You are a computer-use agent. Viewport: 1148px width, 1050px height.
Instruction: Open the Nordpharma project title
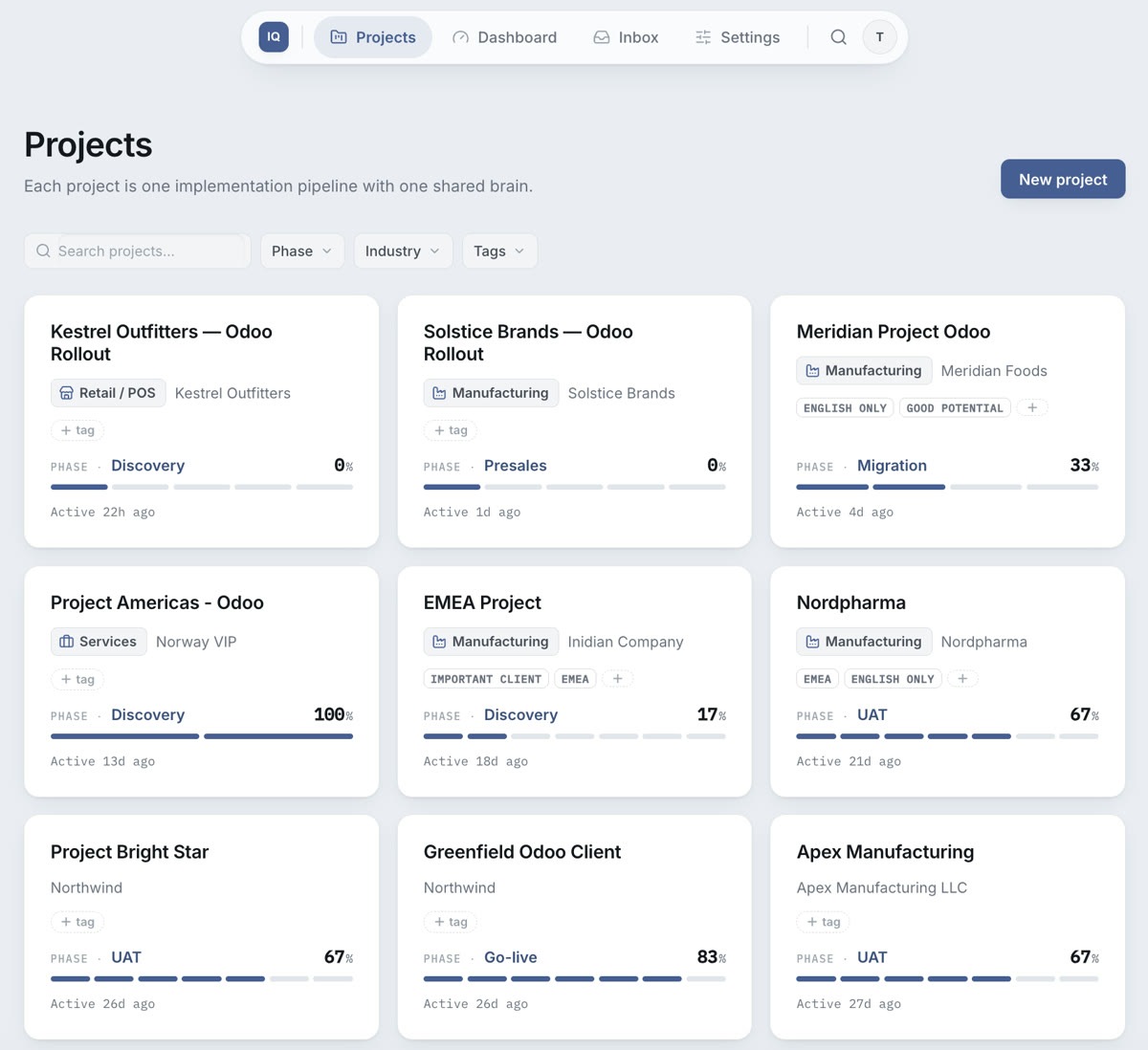click(851, 602)
